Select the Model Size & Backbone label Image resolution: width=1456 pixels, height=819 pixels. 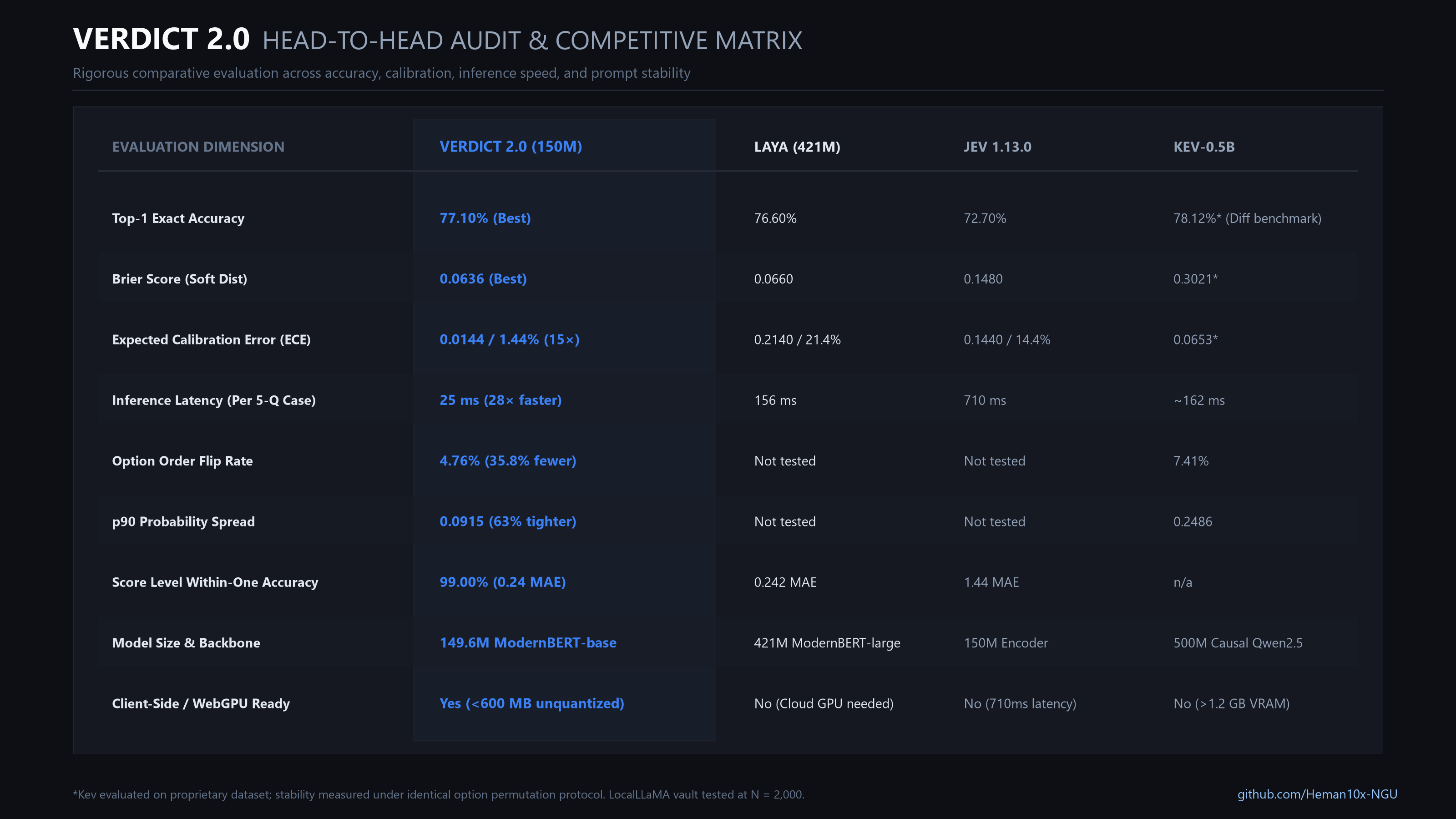(186, 642)
